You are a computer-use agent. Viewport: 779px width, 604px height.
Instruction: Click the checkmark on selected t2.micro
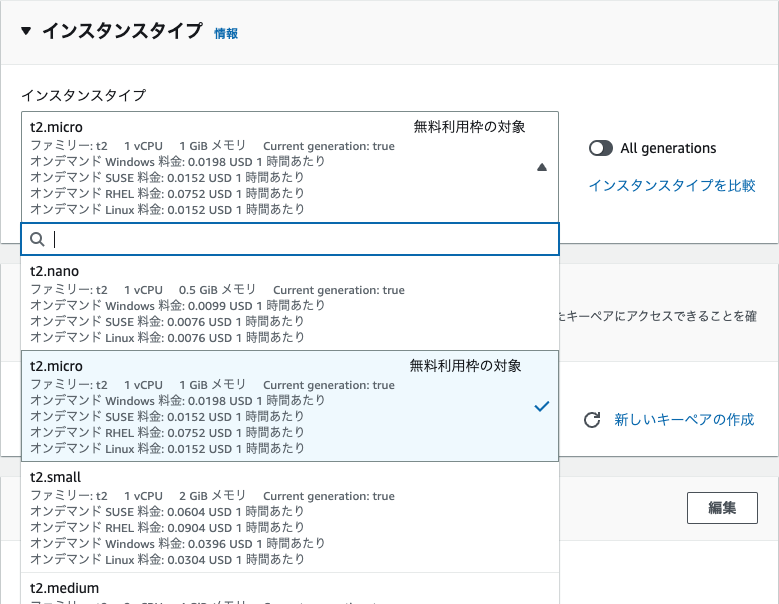pyautogui.click(x=541, y=407)
